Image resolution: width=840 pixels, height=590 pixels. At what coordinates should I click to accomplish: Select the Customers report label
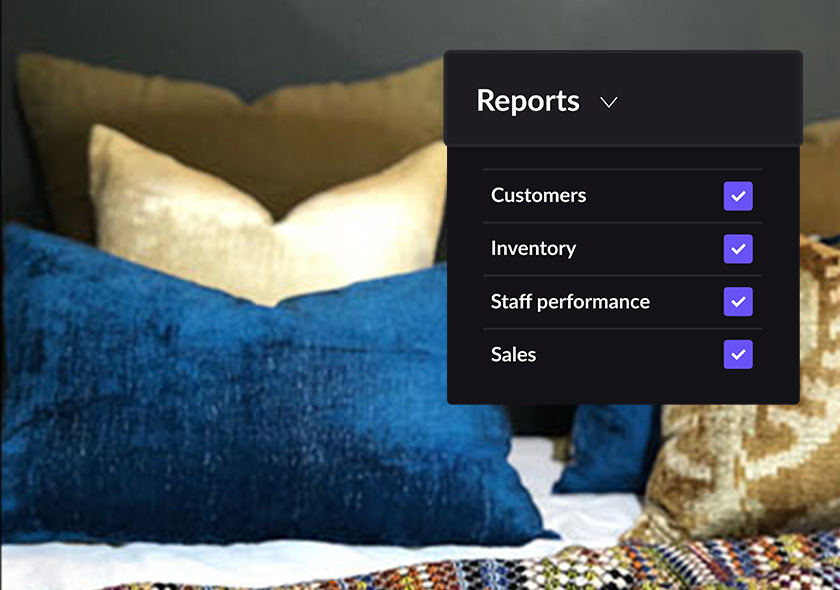538,195
